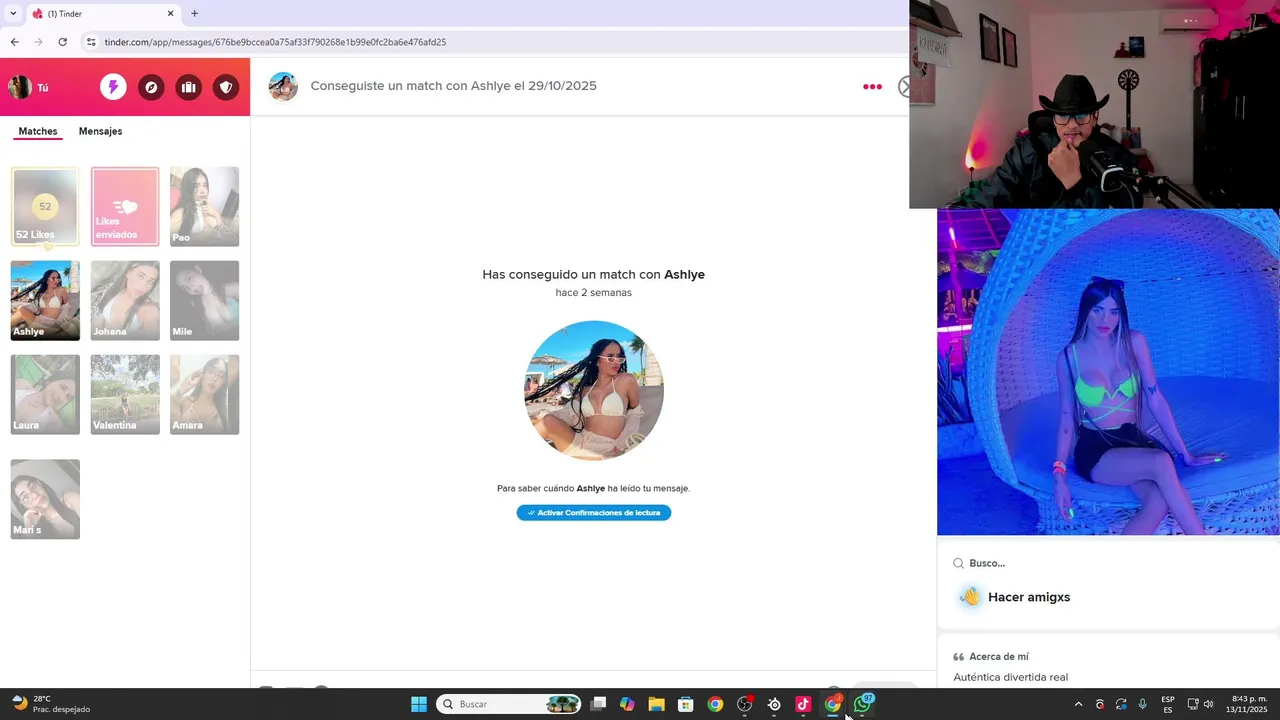Launch Copilot from the taskbar
The image size is (1280, 720).
tap(627, 704)
